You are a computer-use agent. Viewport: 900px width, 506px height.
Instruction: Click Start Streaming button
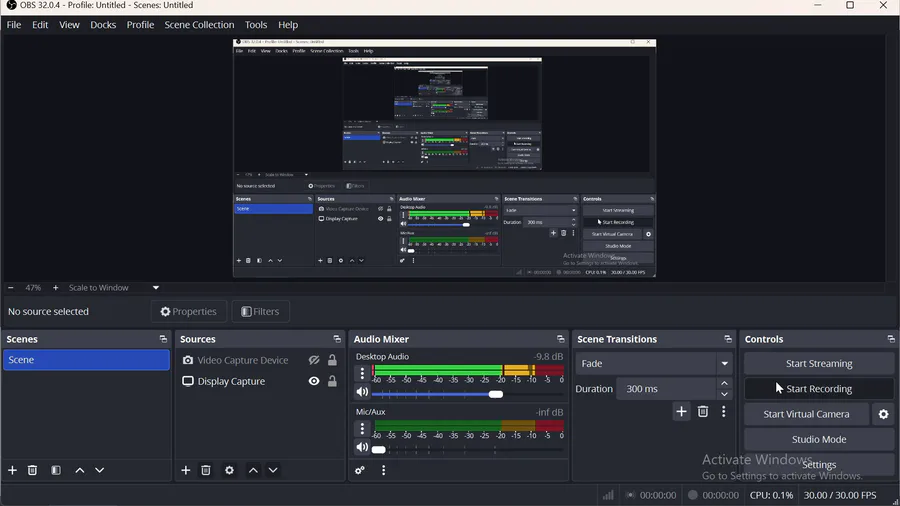818,363
